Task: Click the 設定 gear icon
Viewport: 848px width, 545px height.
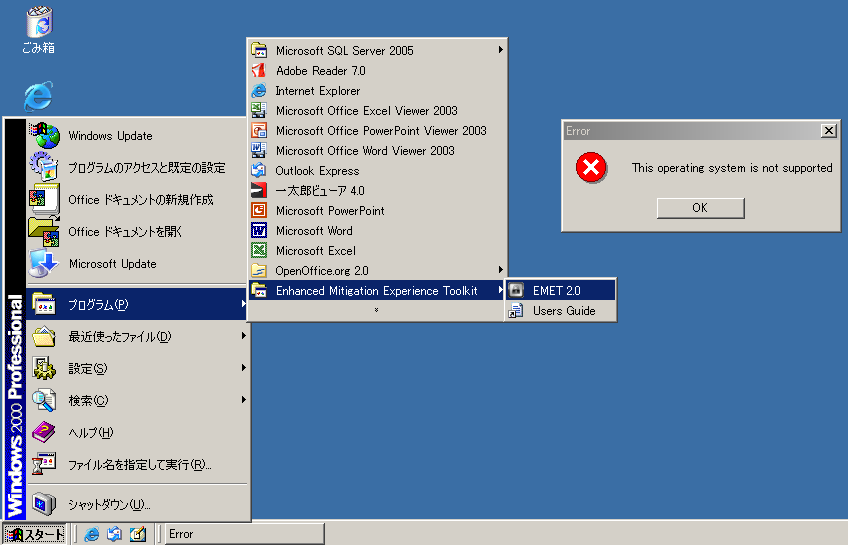Action: [44, 368]
